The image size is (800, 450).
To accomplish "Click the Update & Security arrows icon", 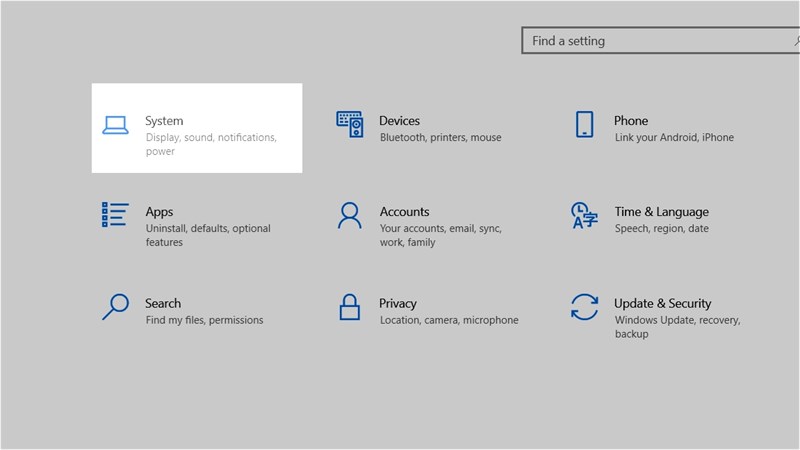I will (x=584, y=306).
